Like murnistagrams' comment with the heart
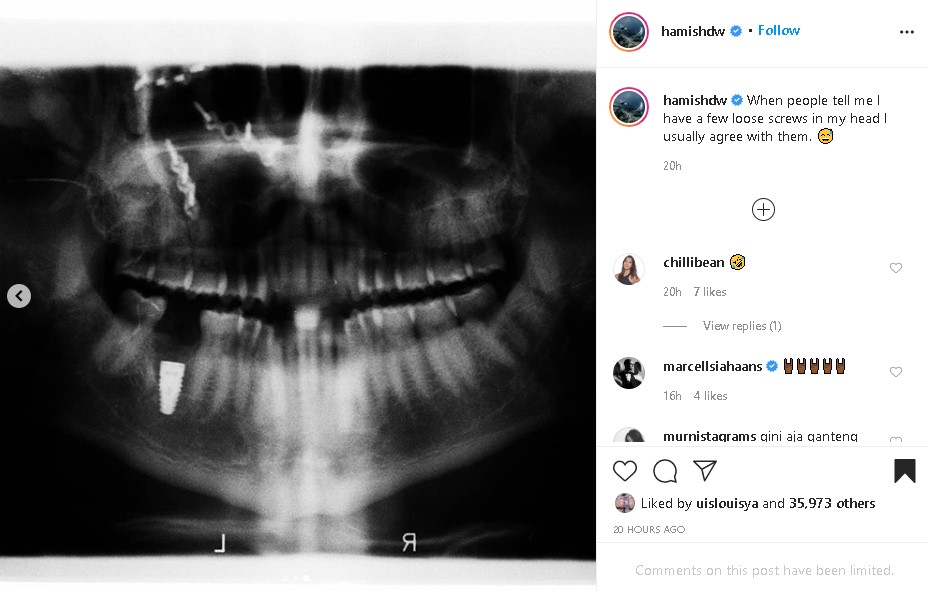Viewport: 928px width, 591px height. (x=895, y=442)
